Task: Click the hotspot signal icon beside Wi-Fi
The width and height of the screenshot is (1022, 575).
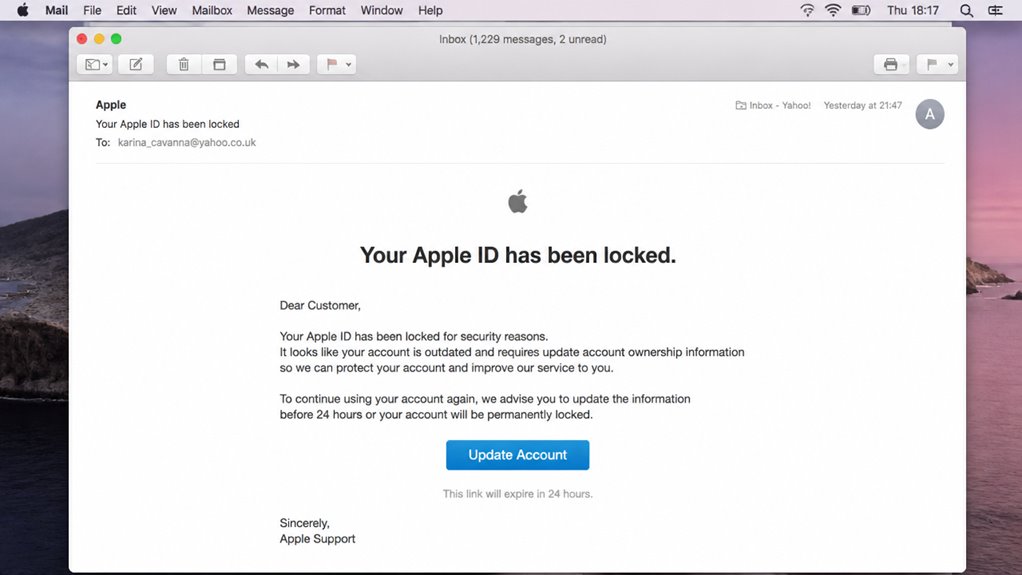Action: pyautogui.click(x=808, y=10)
